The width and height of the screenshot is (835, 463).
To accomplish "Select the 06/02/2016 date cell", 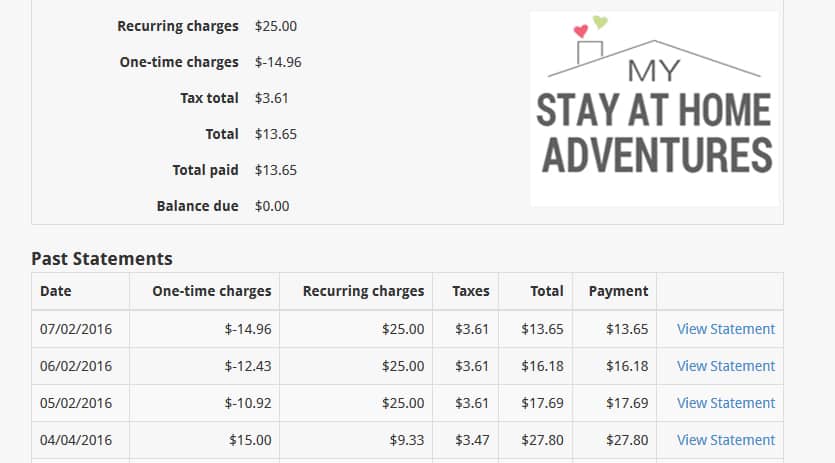I will (x=76, y=366).
